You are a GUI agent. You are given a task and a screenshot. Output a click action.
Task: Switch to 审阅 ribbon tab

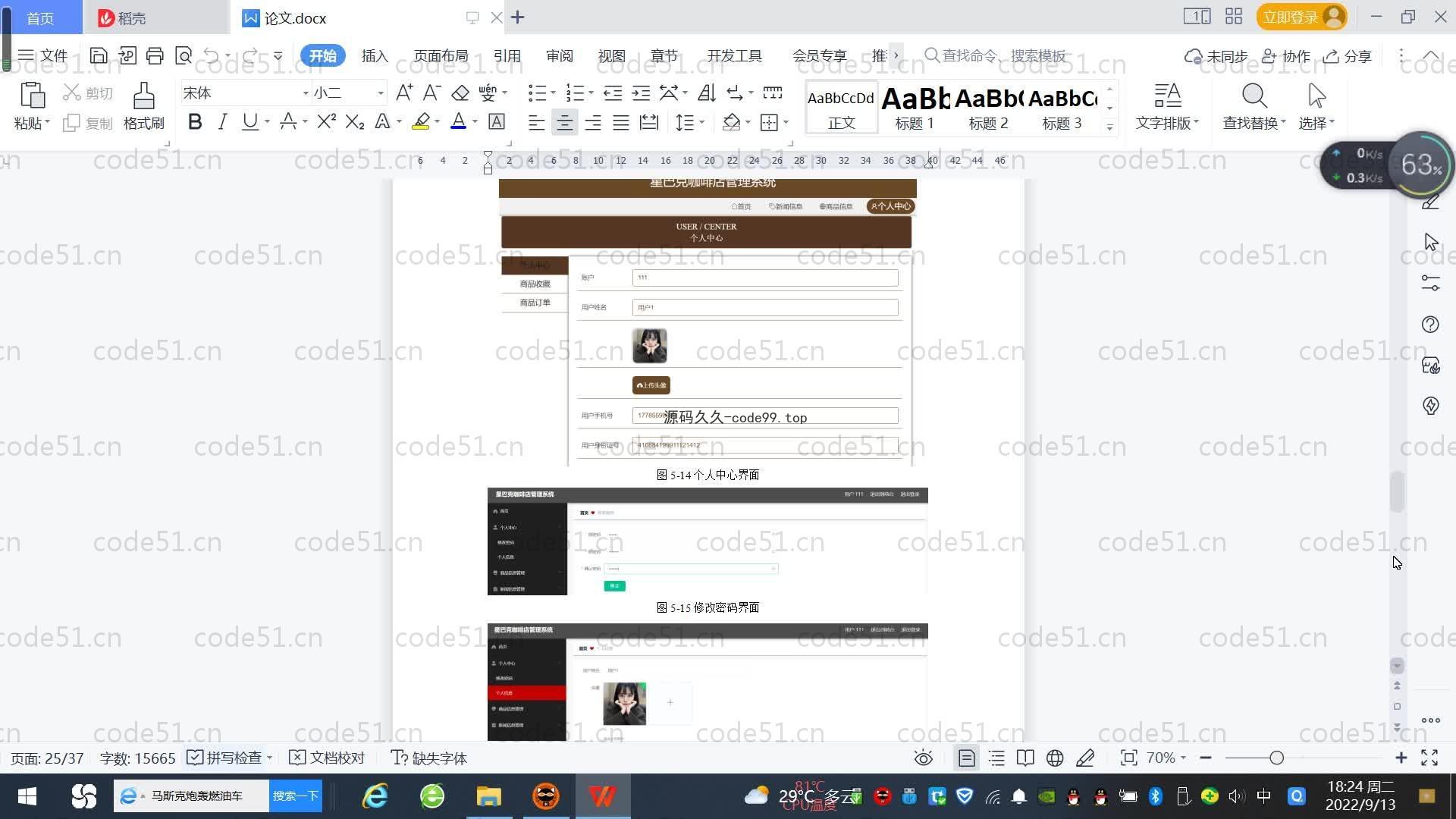pyautogui.click(x=559, y=55)
